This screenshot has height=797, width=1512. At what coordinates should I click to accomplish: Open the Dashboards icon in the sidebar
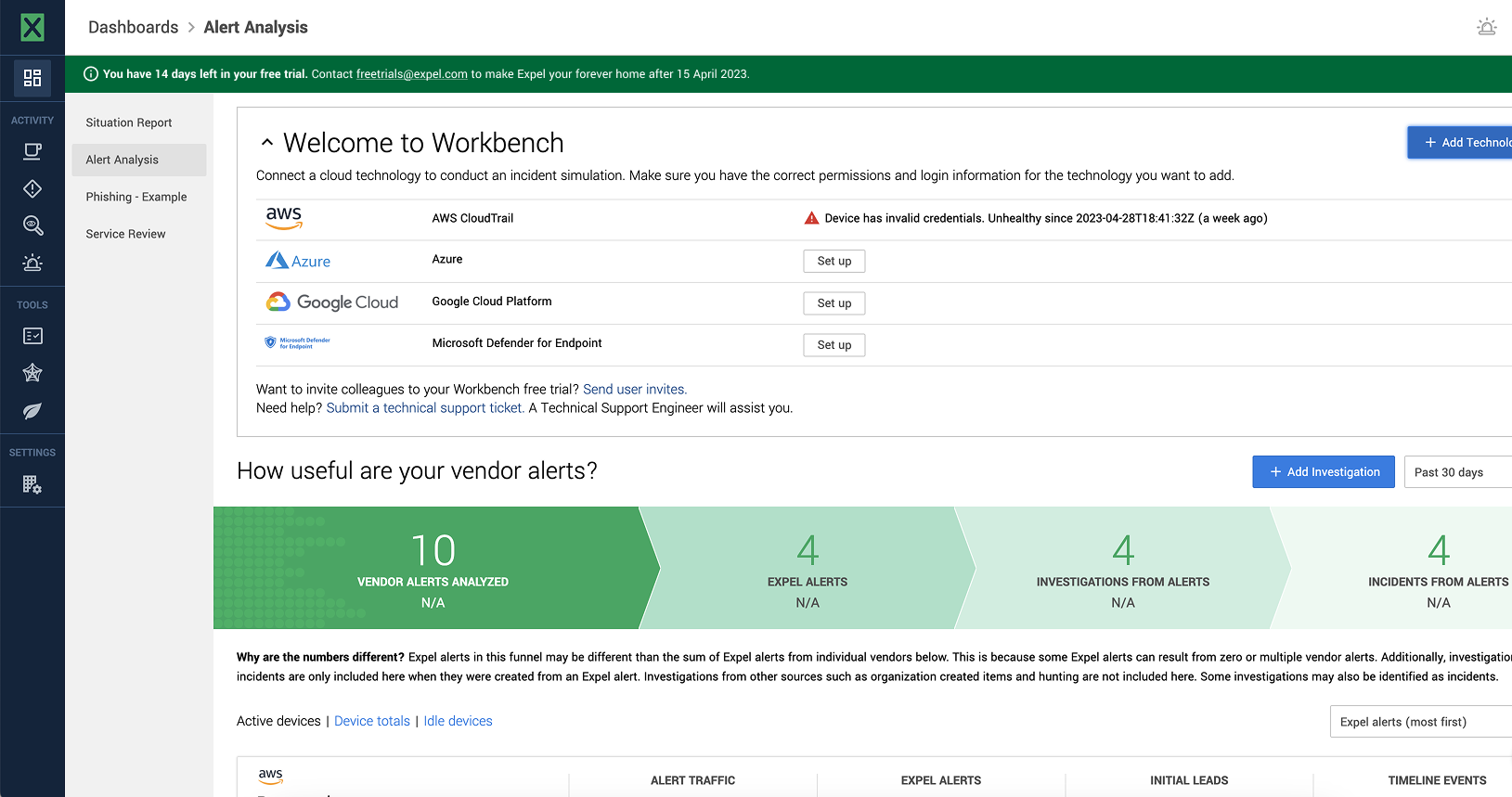pyautogui.click(x=32, y=78)
